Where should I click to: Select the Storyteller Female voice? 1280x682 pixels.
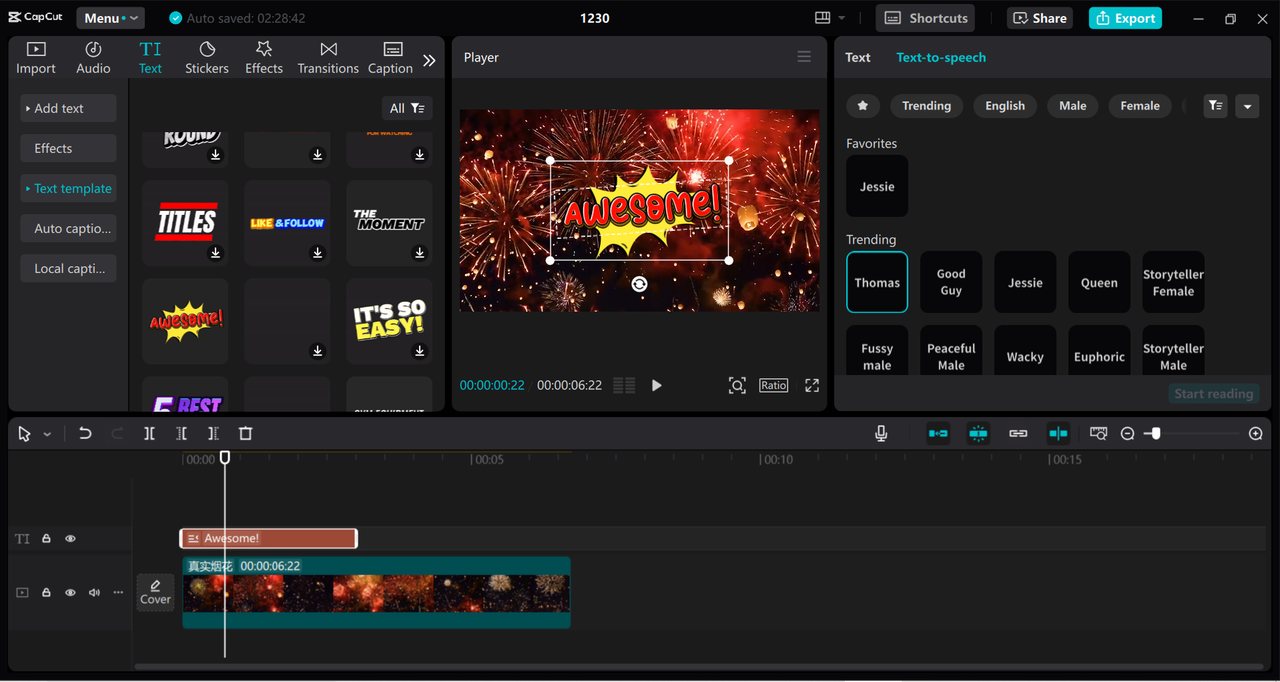click(x=1173, y=282)
